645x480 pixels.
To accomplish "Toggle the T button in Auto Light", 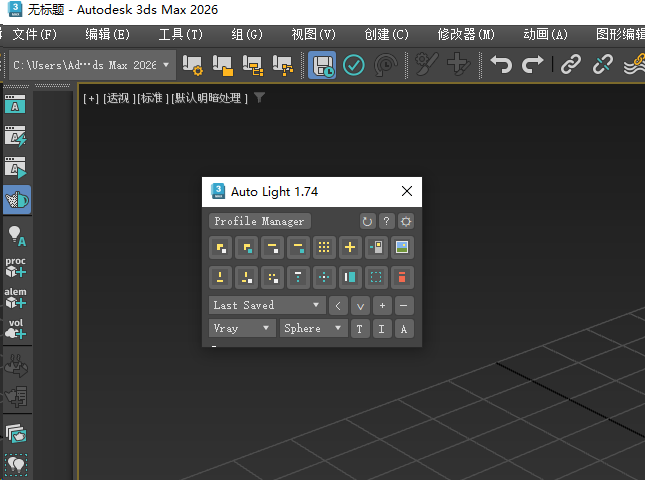I will click(x=360, y=329).
